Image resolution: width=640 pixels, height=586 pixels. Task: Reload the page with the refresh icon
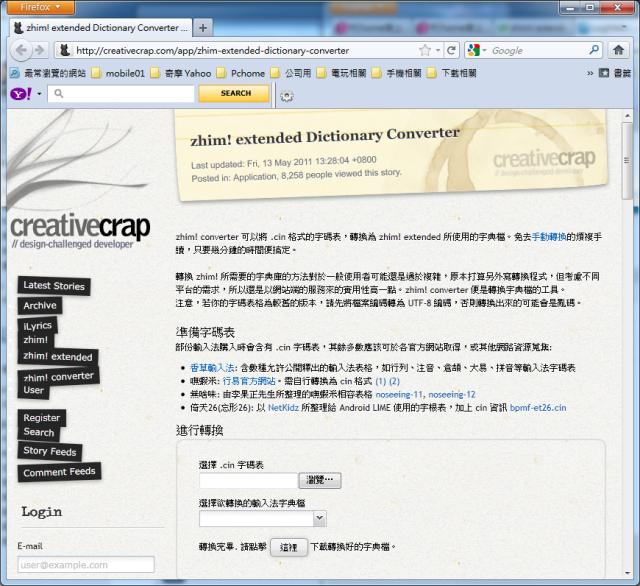[451, 51]
